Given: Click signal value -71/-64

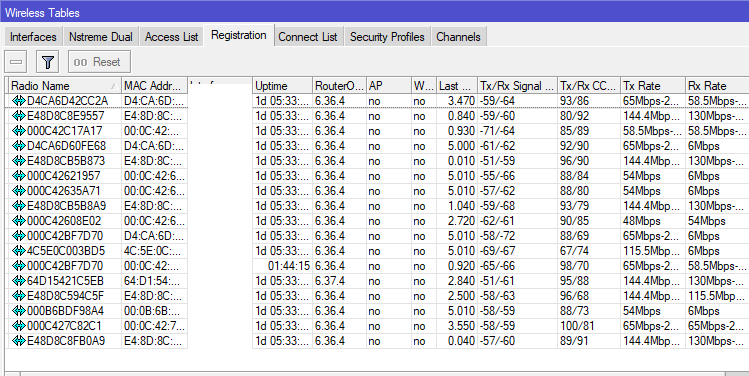Looking at the screenshot, I should click(x=497, y=131).
